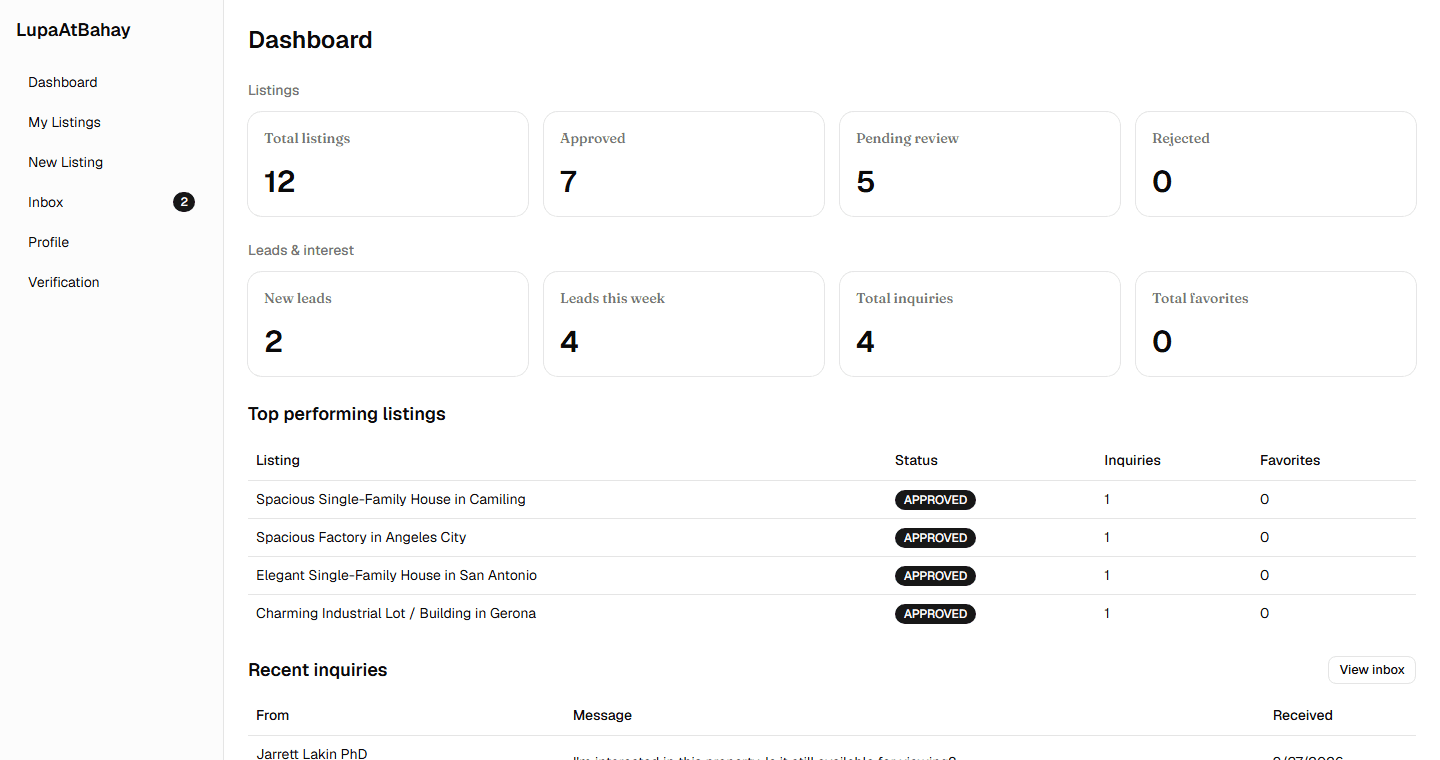Screen dimensions: 1440x760
Task: Click the Total favorites card
Action: click(1276, 324)
